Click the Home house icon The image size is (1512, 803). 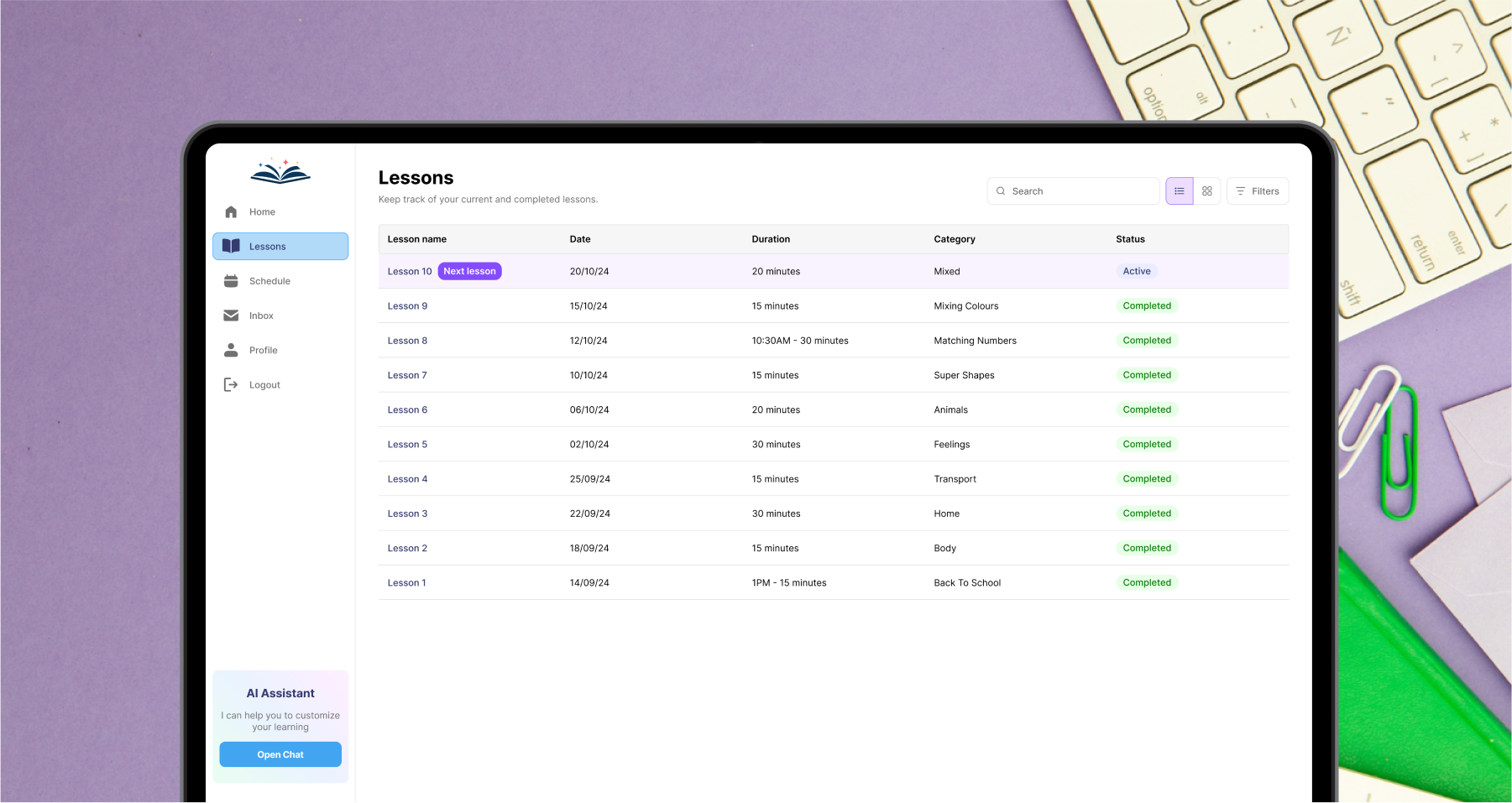click(x=231, y=212)
